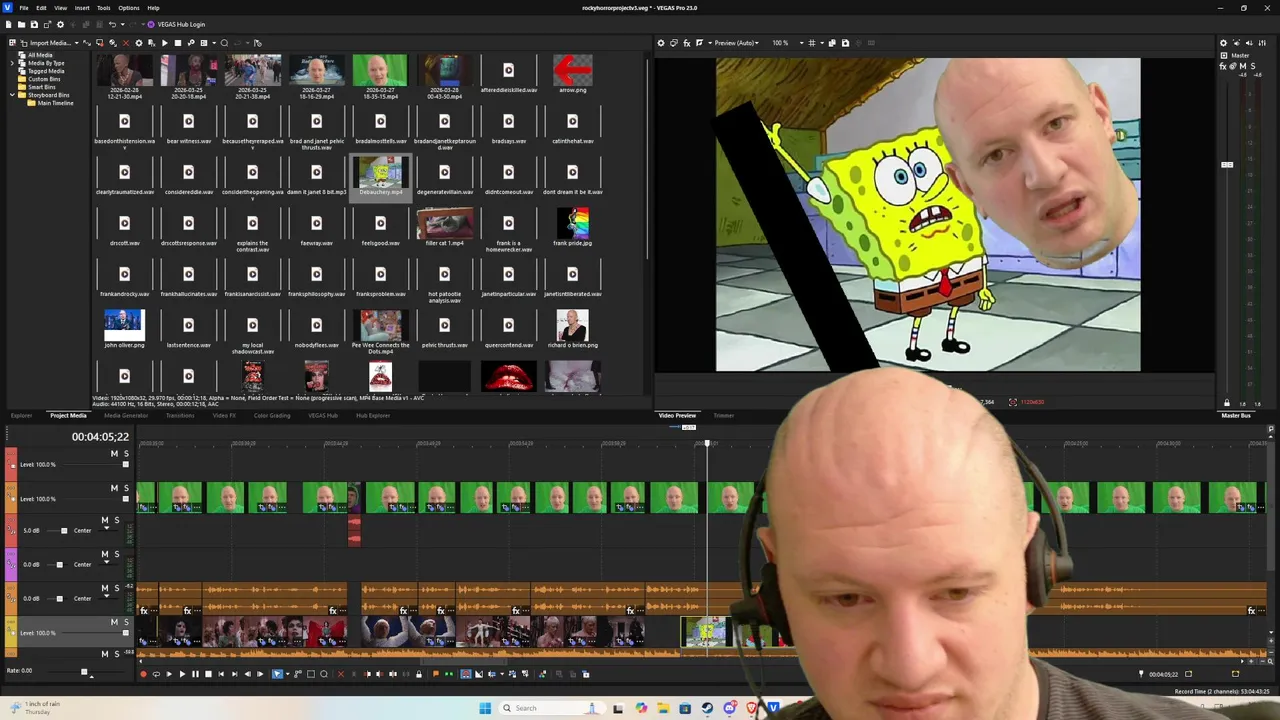Image resolution: width=1280 pixels, height=720 pixels.
Task: Mute the green-screen video track
Action: 114,488
